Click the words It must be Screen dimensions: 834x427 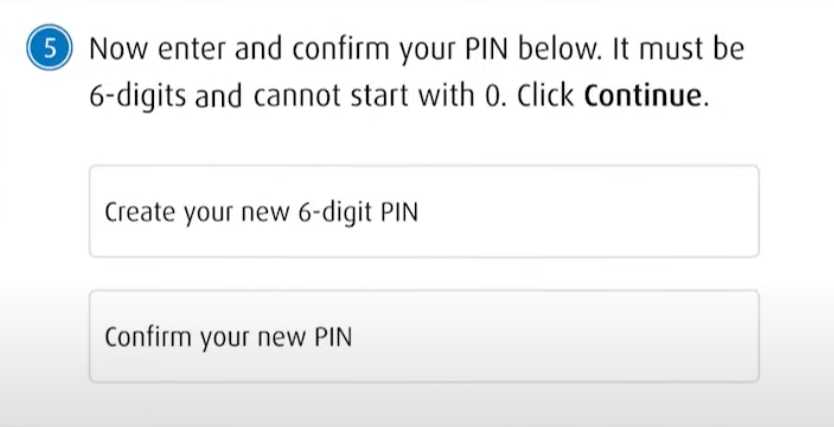point(675,50)
